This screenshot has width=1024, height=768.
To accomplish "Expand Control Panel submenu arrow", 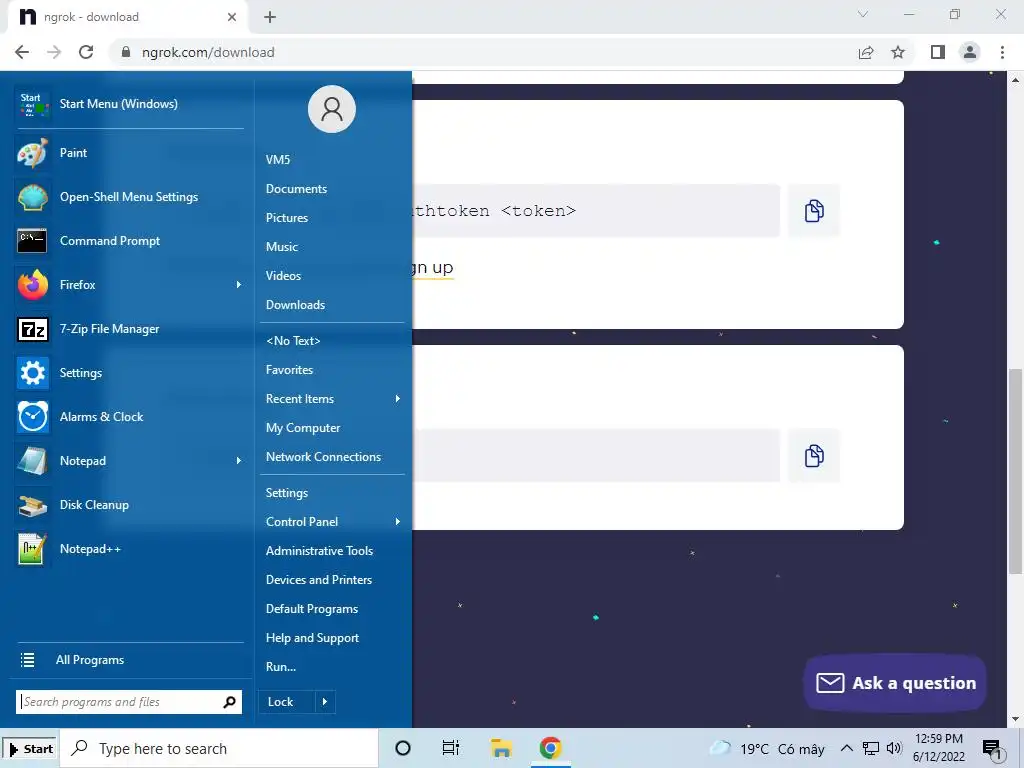I will (397, 522).
